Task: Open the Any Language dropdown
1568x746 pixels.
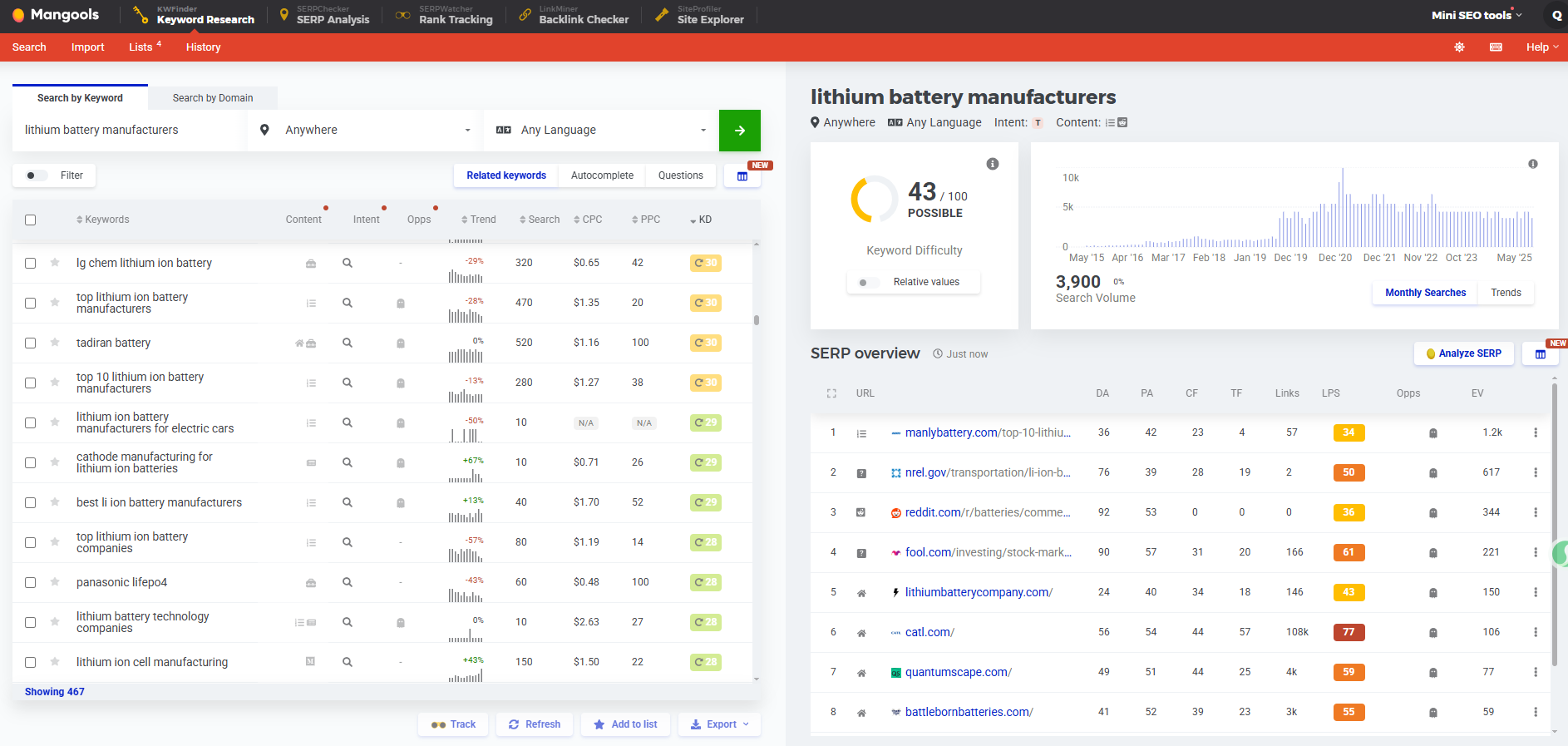Action: click(600, 131)
